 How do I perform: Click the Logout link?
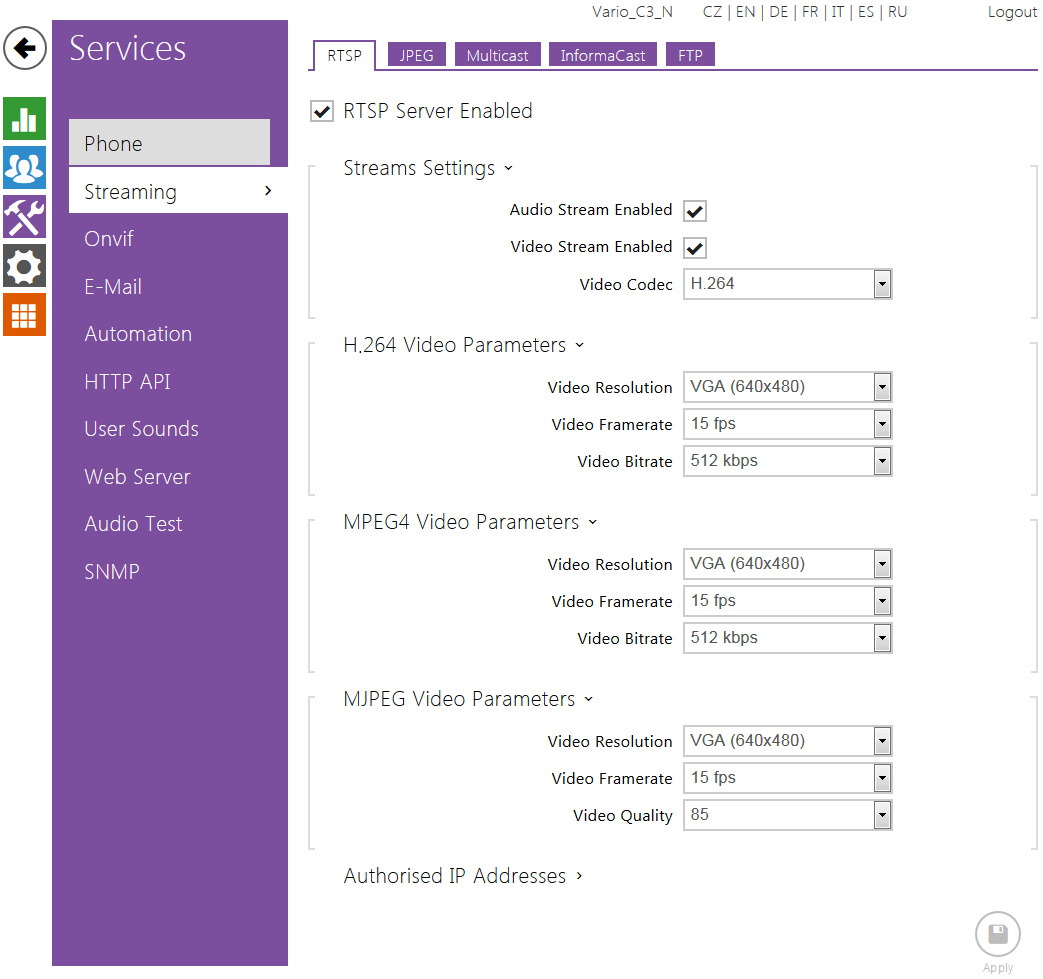coord(1012,12)
